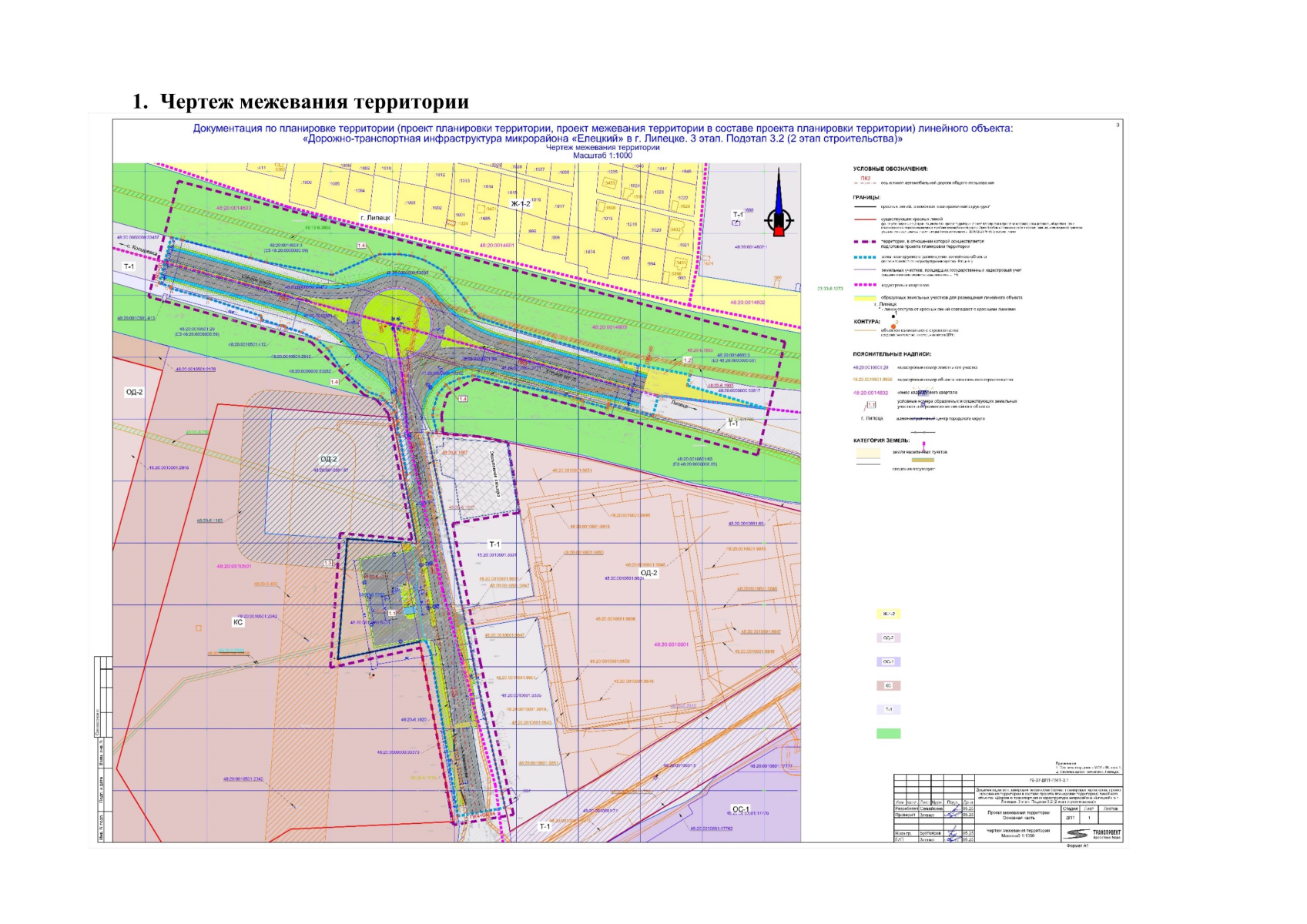Screen dimensions: 1307x924
Task: Click the ПОЯСНИТЕЛЬНЫЕ НАДПИСИ heading
Action: [x=892, y=354]
